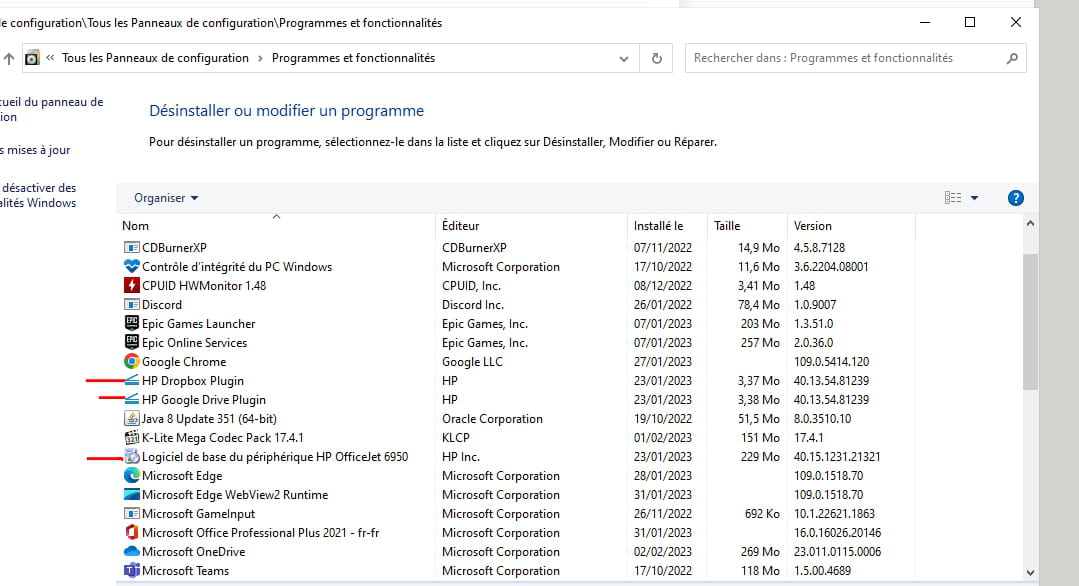This screenshot has height=586, width=1079.
Task: Click the HP Google Drive Plugin icon
Action: (131, 399)
